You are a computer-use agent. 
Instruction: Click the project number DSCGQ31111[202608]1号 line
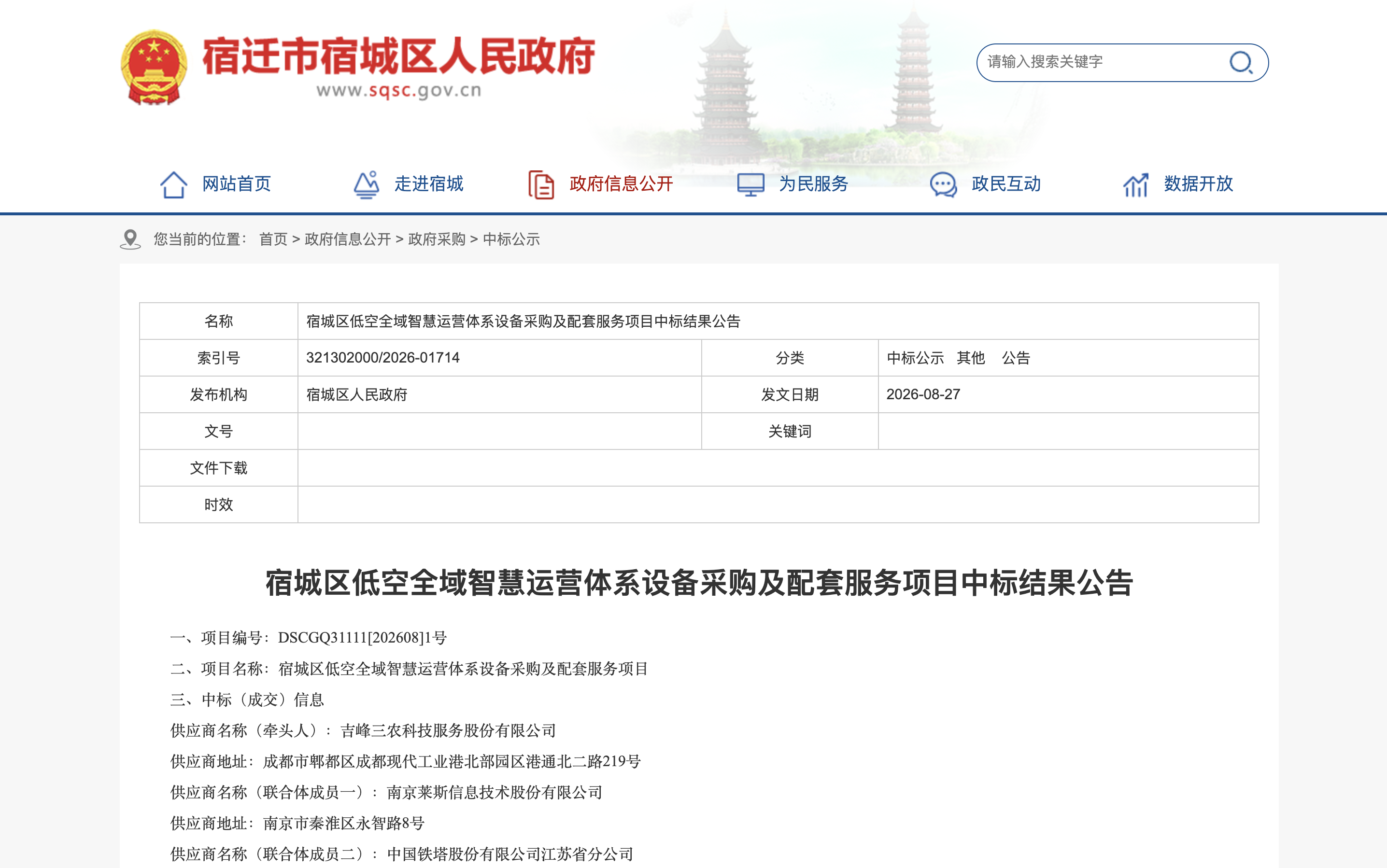pos(309,638)
